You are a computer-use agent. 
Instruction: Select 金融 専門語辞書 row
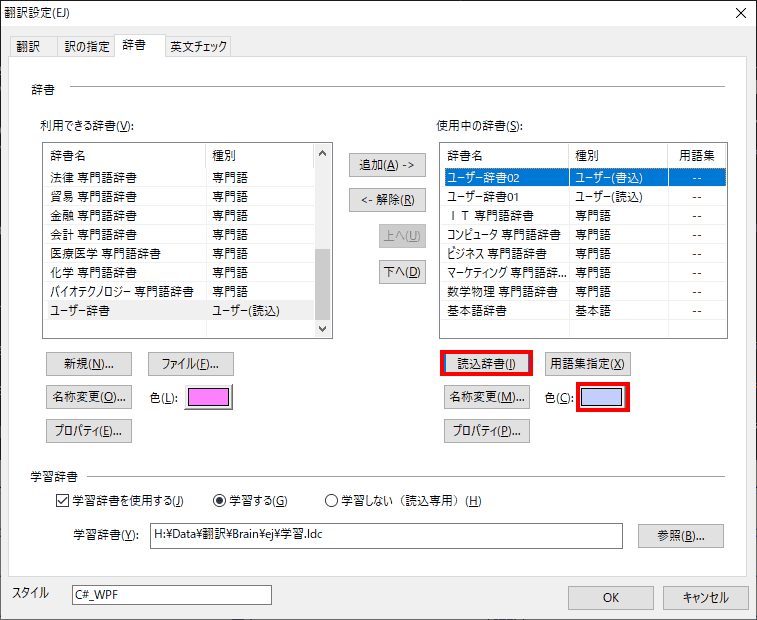179,215
